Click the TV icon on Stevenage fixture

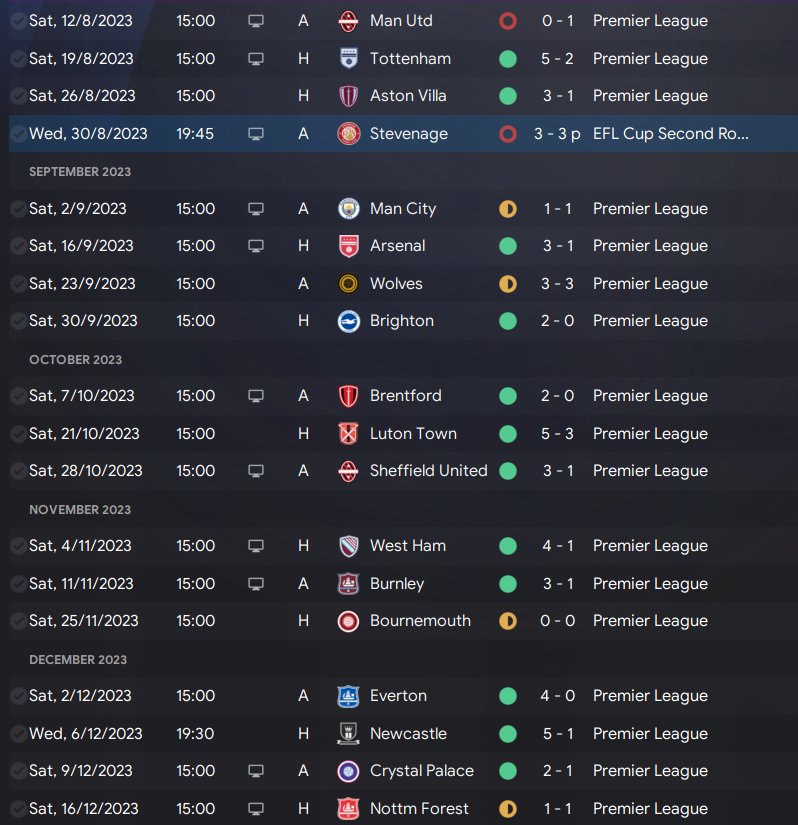tap(256, 134)
